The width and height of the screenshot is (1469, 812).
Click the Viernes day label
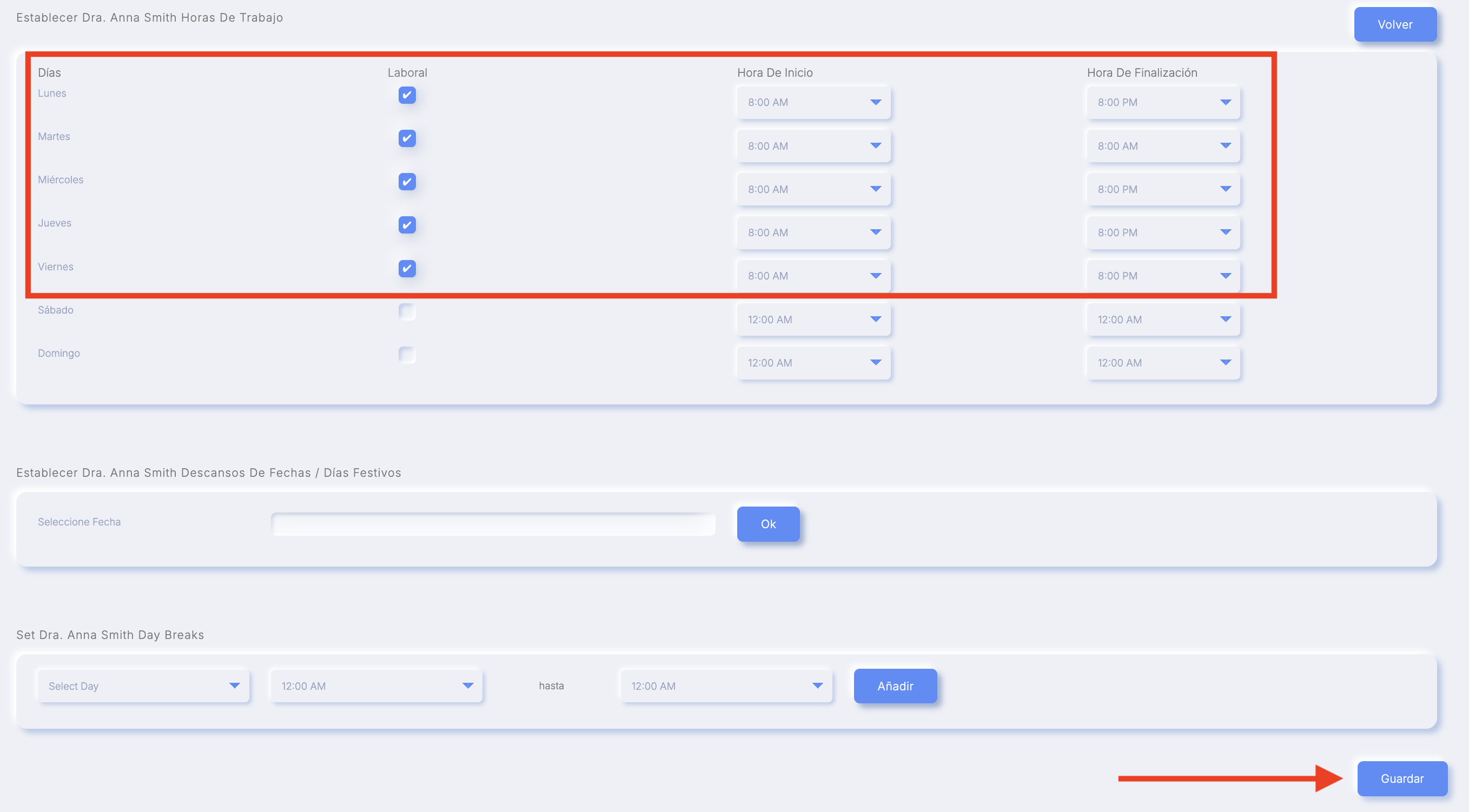click(x=55, y=267)
